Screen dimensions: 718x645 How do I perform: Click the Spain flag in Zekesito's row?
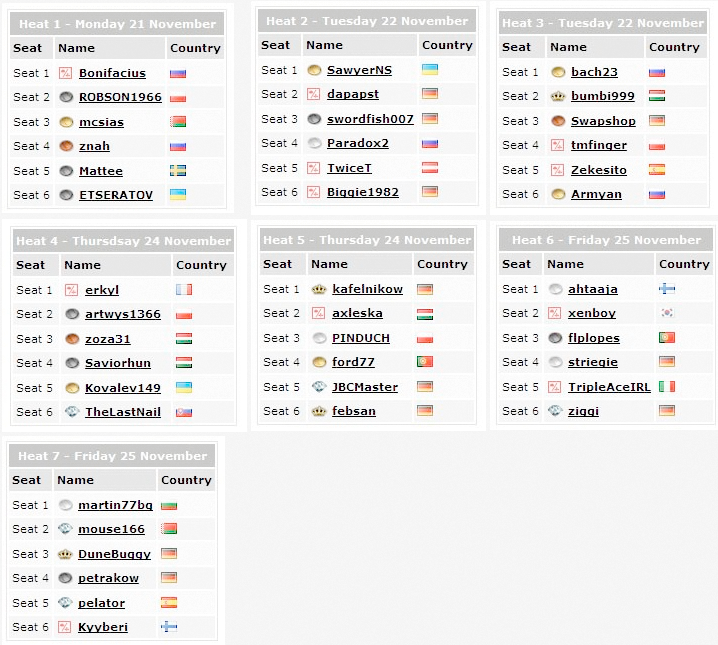pyautogui.click(x=657, y=170)
